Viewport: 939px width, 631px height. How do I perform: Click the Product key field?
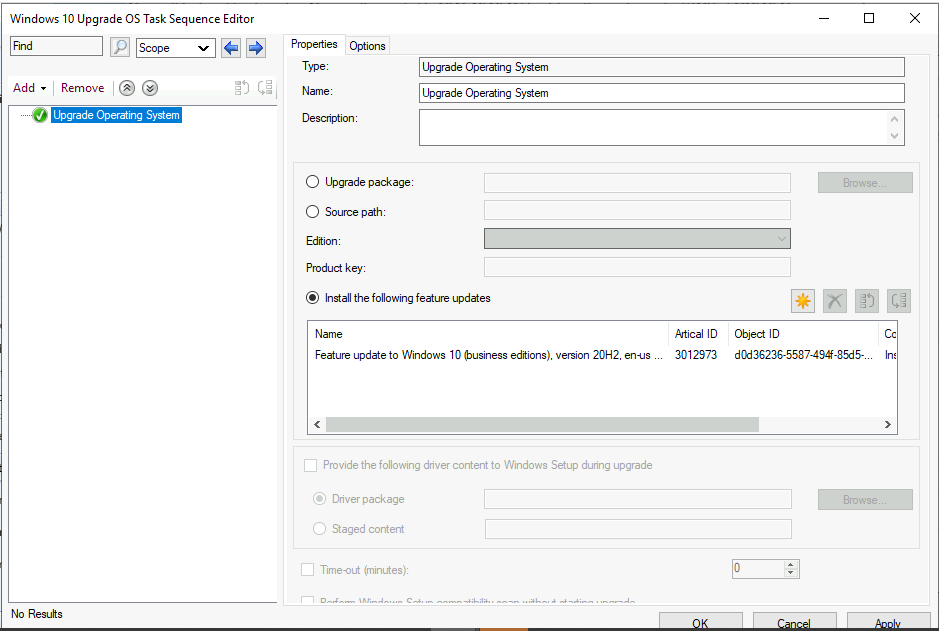(x=637, y=268)
